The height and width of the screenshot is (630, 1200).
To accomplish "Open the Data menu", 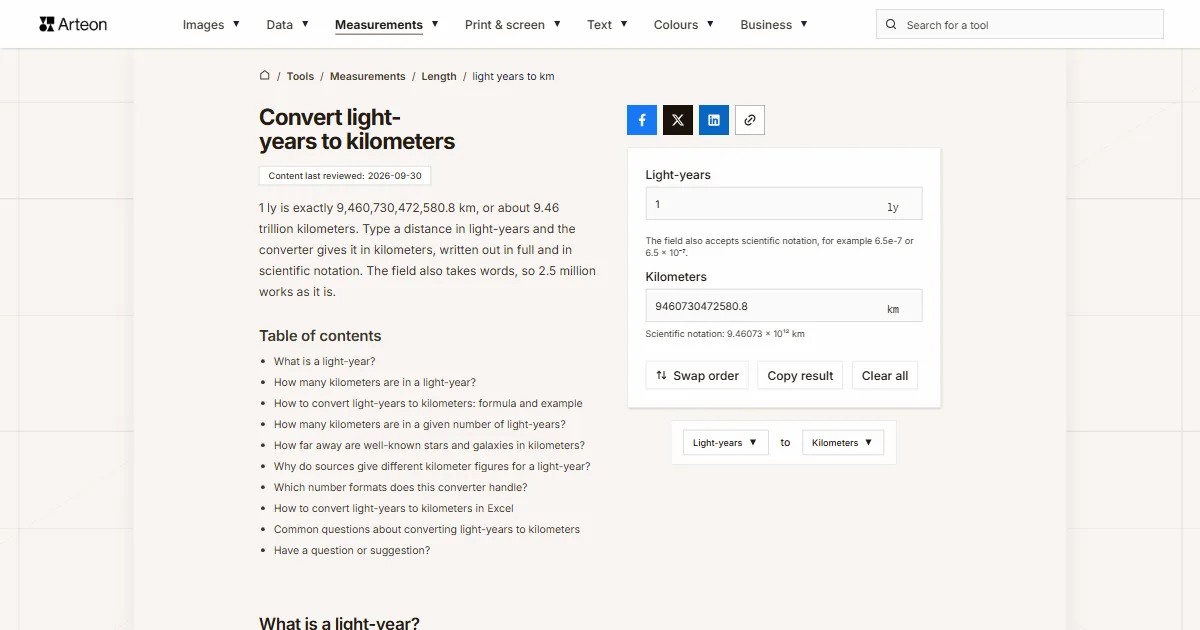I will point(288,25).
